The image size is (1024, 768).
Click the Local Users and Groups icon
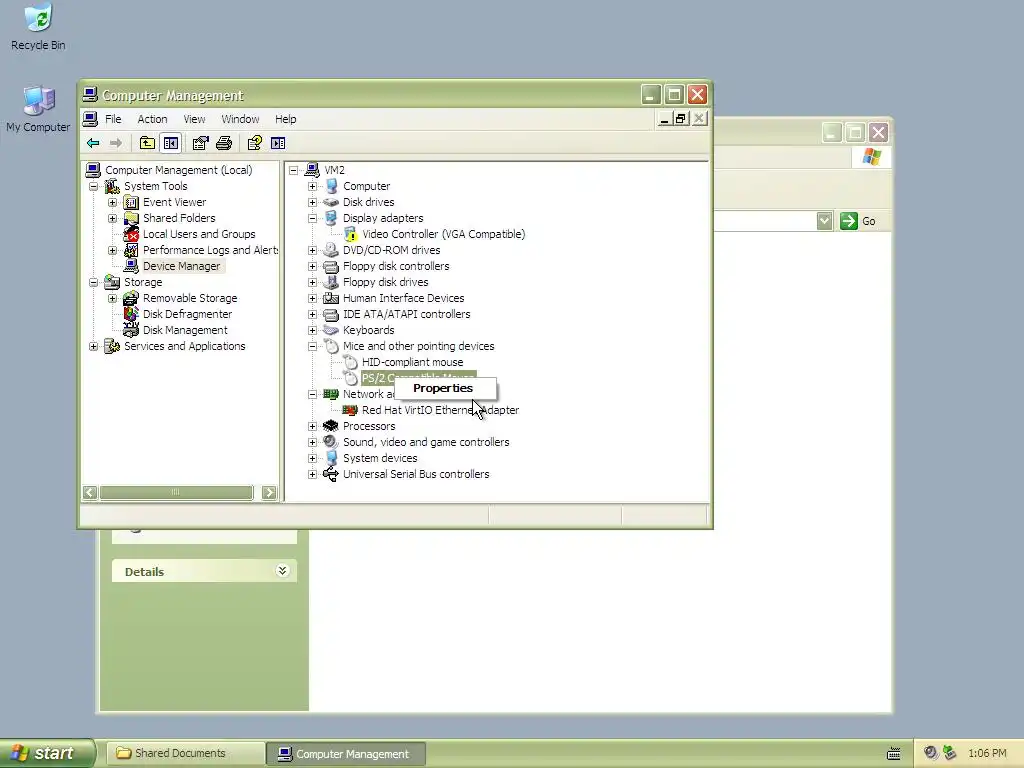click(131, 234)
